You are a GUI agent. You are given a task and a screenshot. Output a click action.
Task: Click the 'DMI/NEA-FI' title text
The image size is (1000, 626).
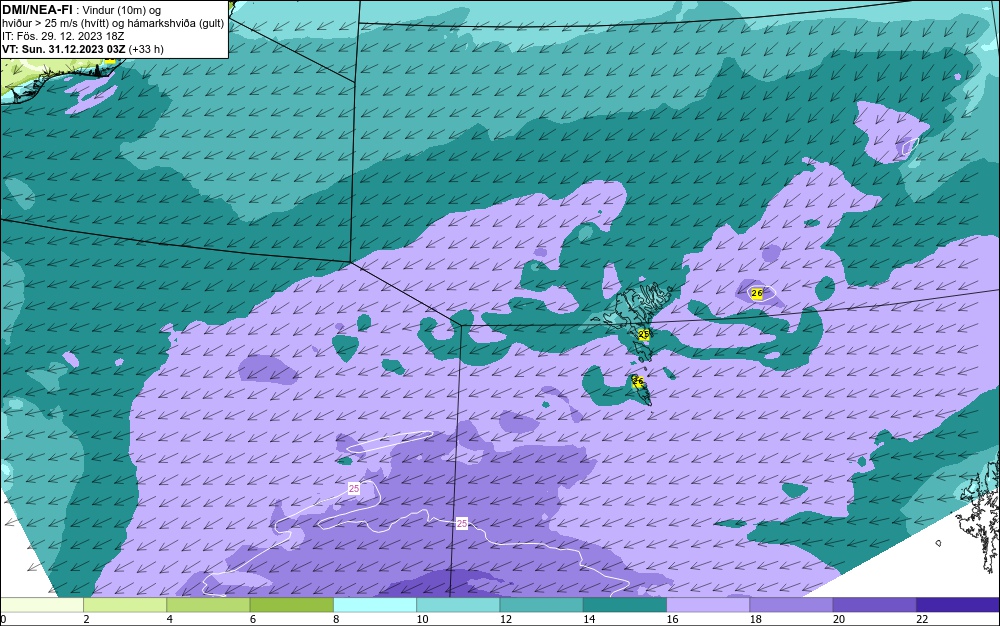pos(37,10)
